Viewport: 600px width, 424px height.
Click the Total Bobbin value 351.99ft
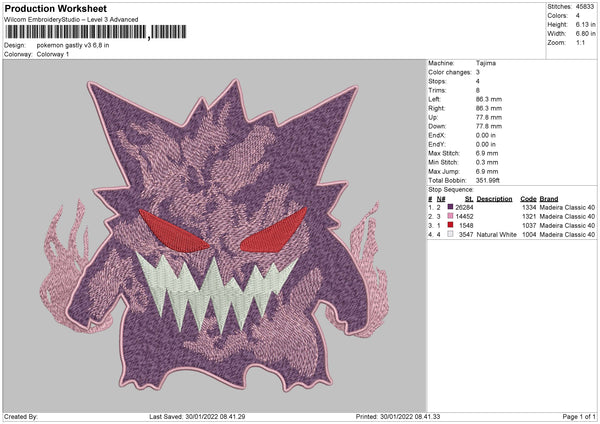[x=491, y=178]
